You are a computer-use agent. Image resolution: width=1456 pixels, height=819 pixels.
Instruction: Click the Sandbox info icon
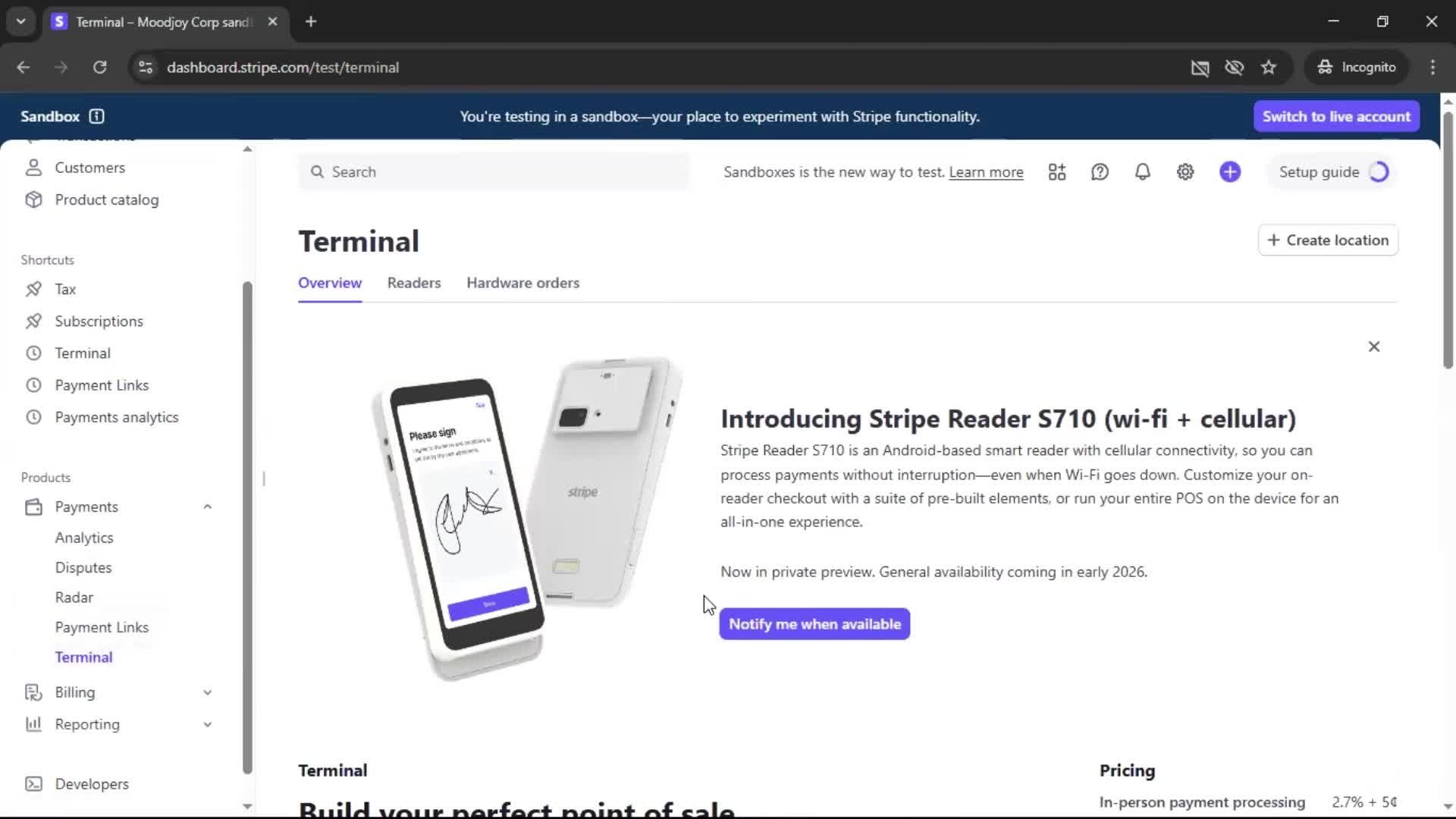click(96, 116)
